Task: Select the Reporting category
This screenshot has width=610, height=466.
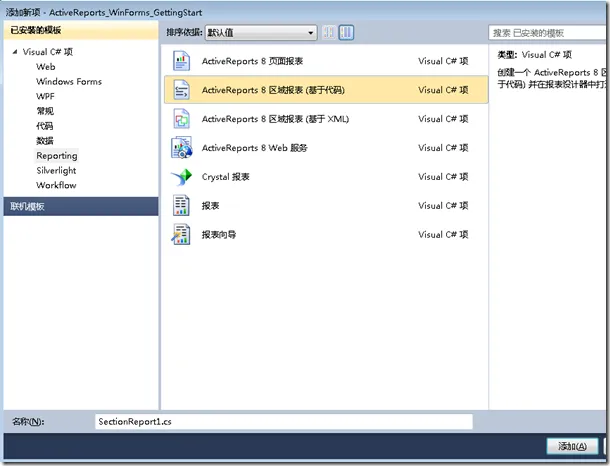Action: point(56,156)
